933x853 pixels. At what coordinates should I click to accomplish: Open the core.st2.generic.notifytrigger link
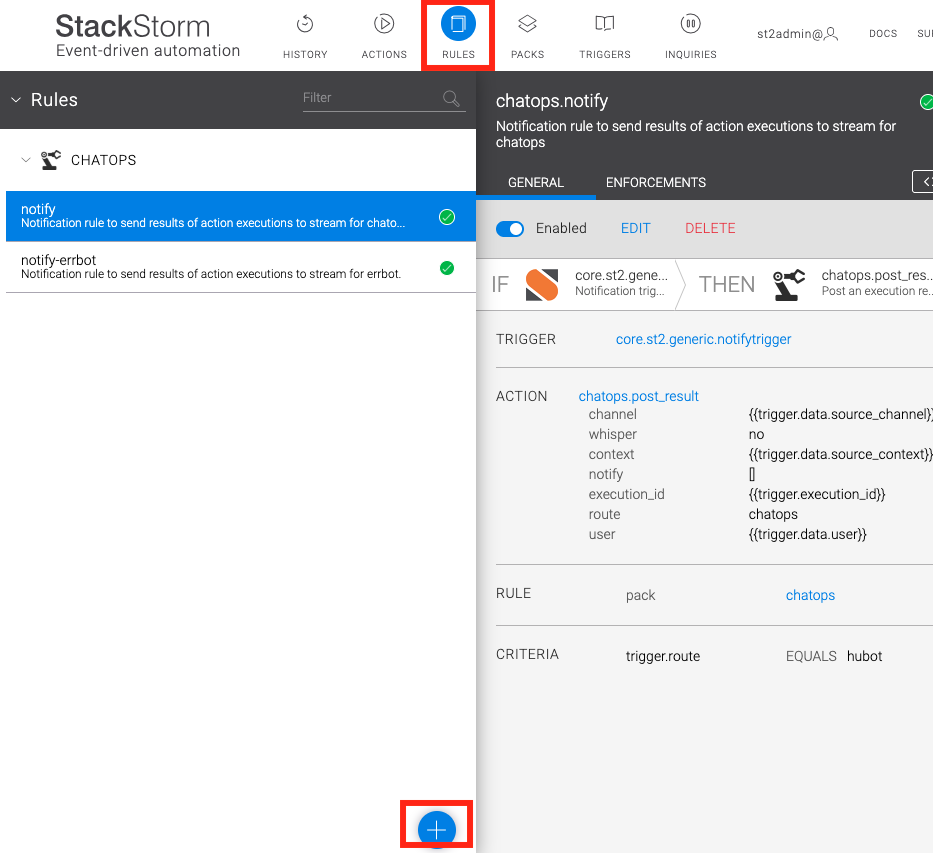tap(703, 339)
